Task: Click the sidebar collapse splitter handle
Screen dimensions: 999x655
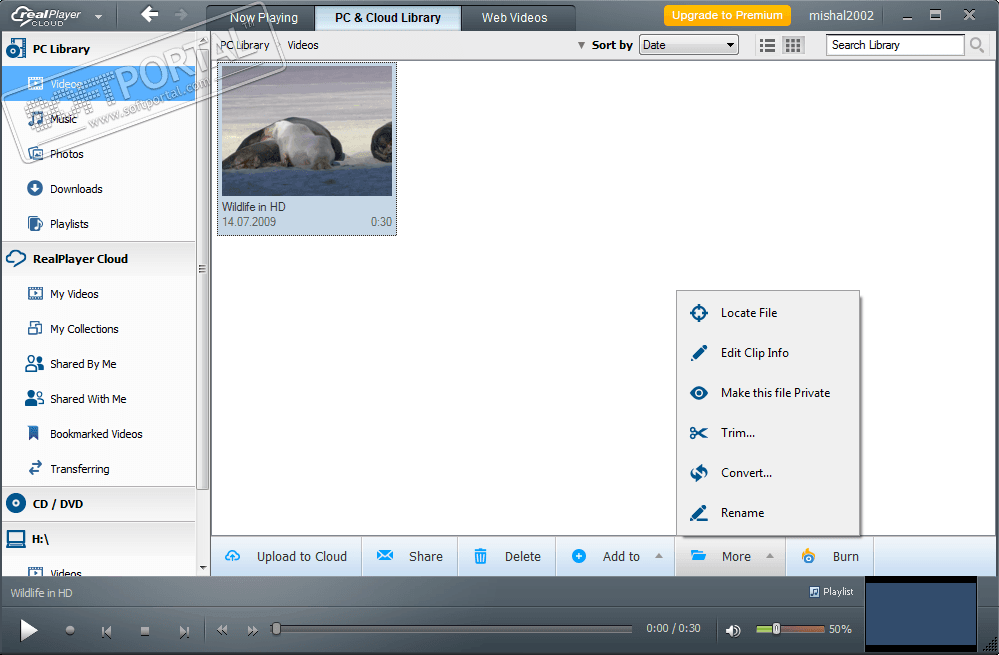Action: 203,269
